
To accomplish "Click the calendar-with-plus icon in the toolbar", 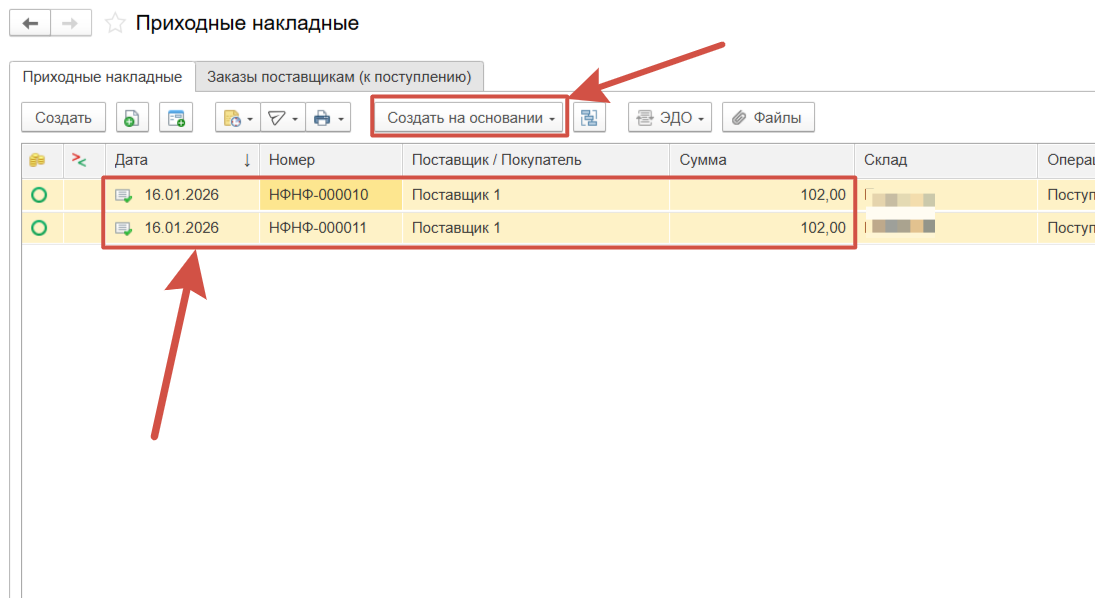I will 176,118.
